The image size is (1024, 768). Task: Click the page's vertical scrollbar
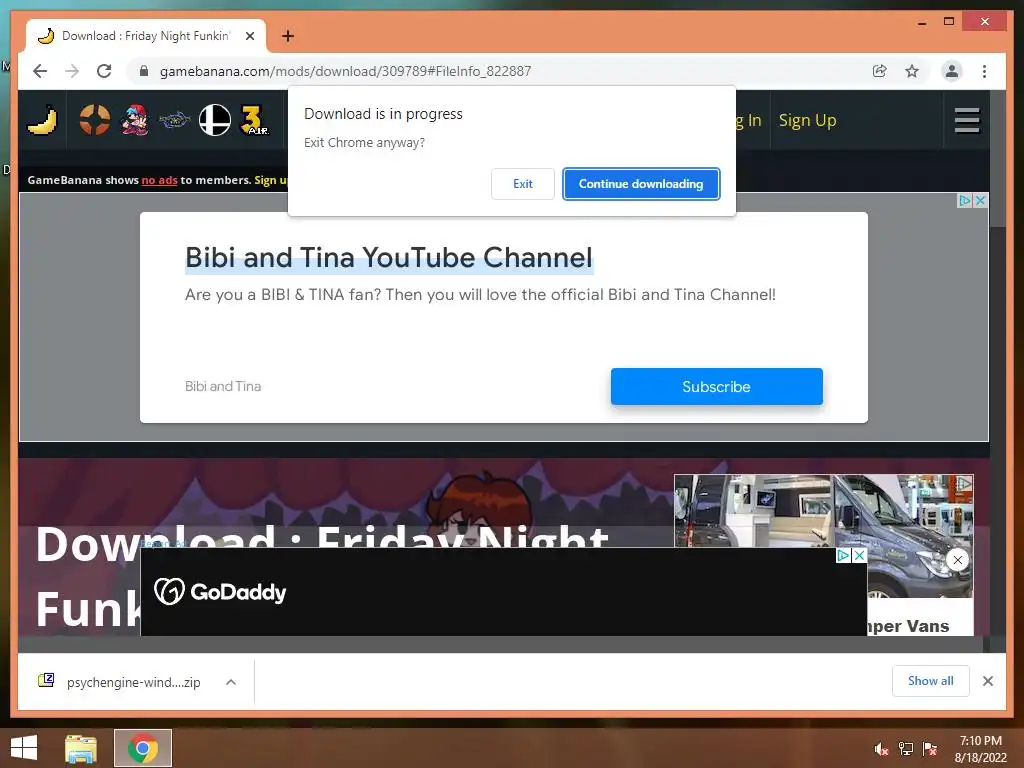pos(997,369)
